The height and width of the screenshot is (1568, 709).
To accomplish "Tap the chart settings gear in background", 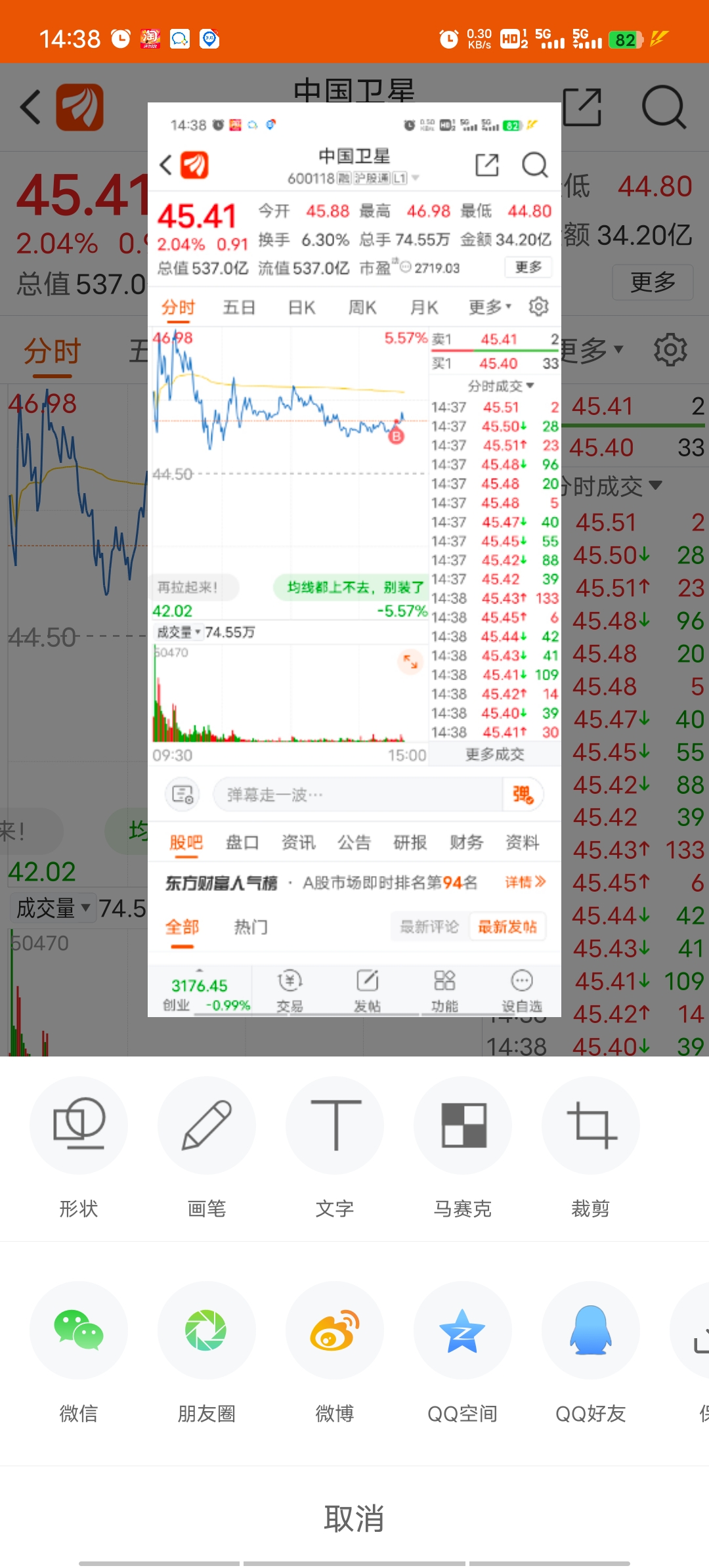I will pos(670,349).
